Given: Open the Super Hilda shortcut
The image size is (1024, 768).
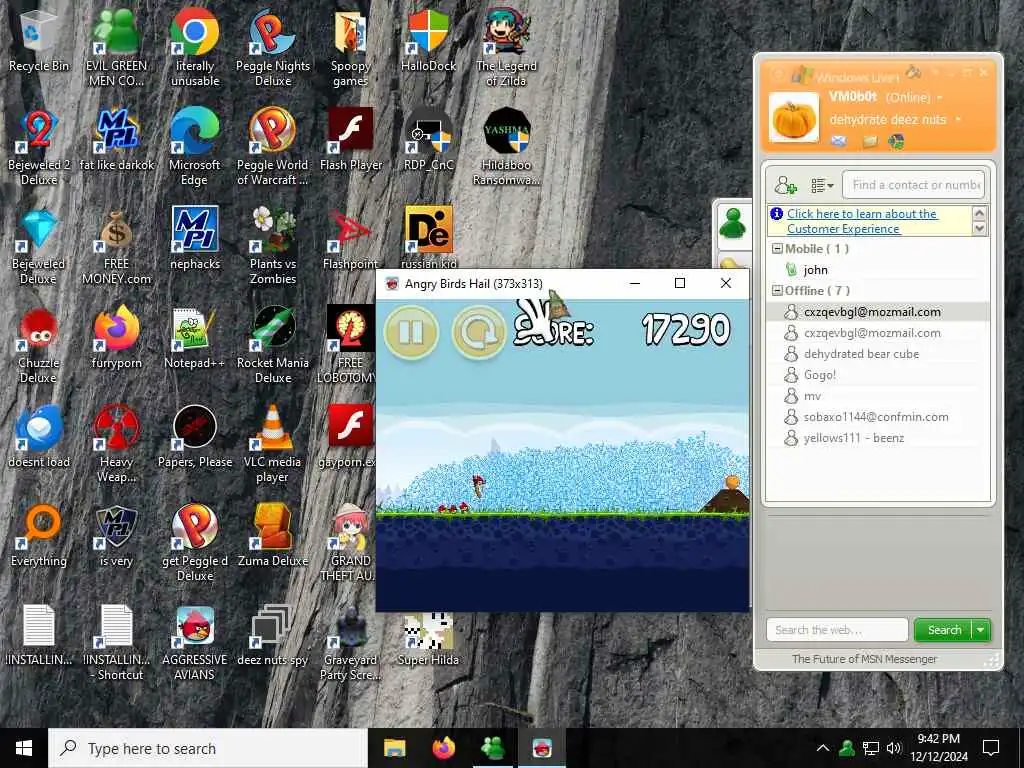Looking at the screenshot, I should point(428,640).
